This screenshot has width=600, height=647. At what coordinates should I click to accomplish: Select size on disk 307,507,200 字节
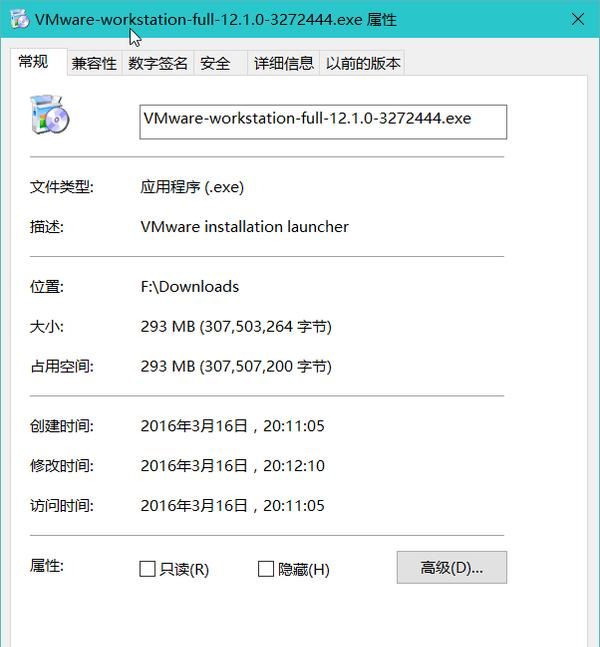pos(268,366)
